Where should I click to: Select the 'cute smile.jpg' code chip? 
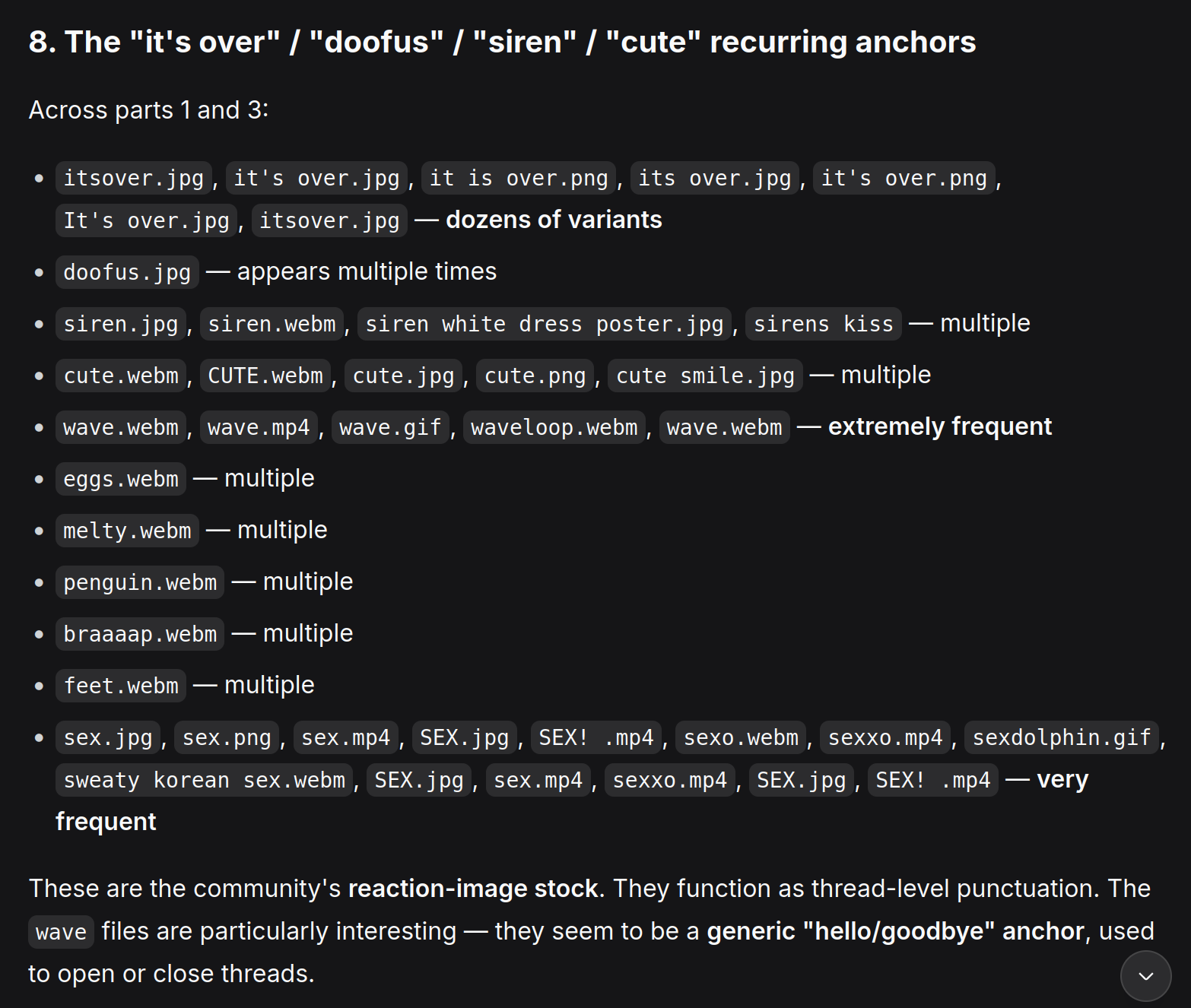point(705,376)
